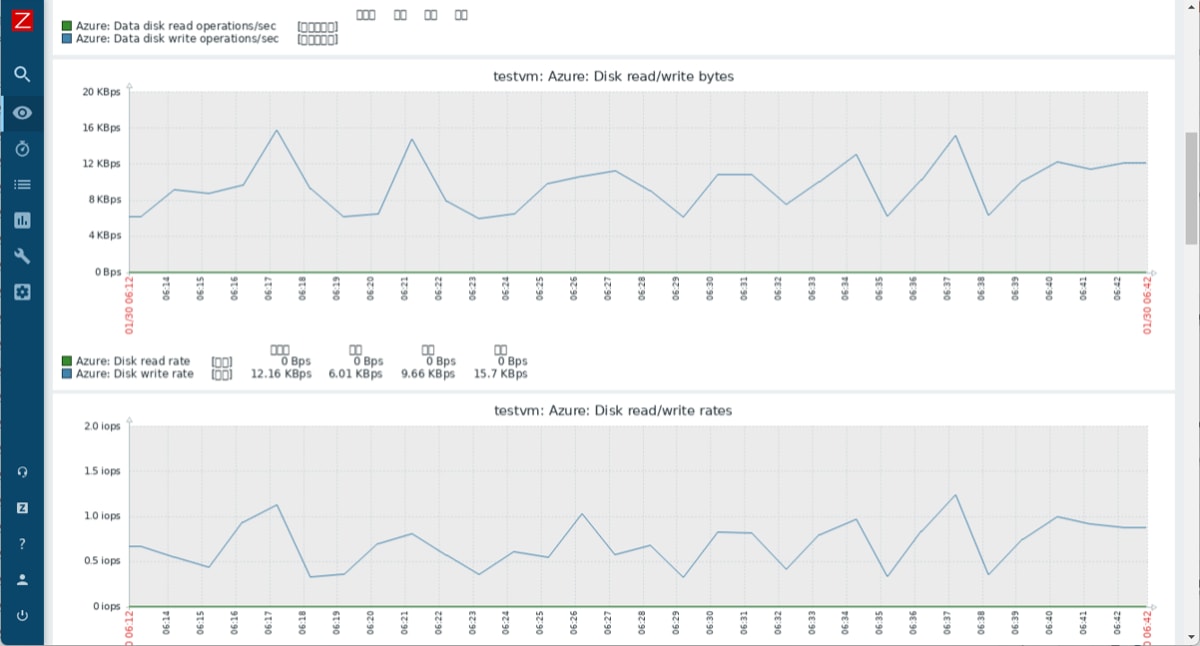Click the '12.16 KBps' last value
Screen dimensions: 1200x646
point(281,374)
